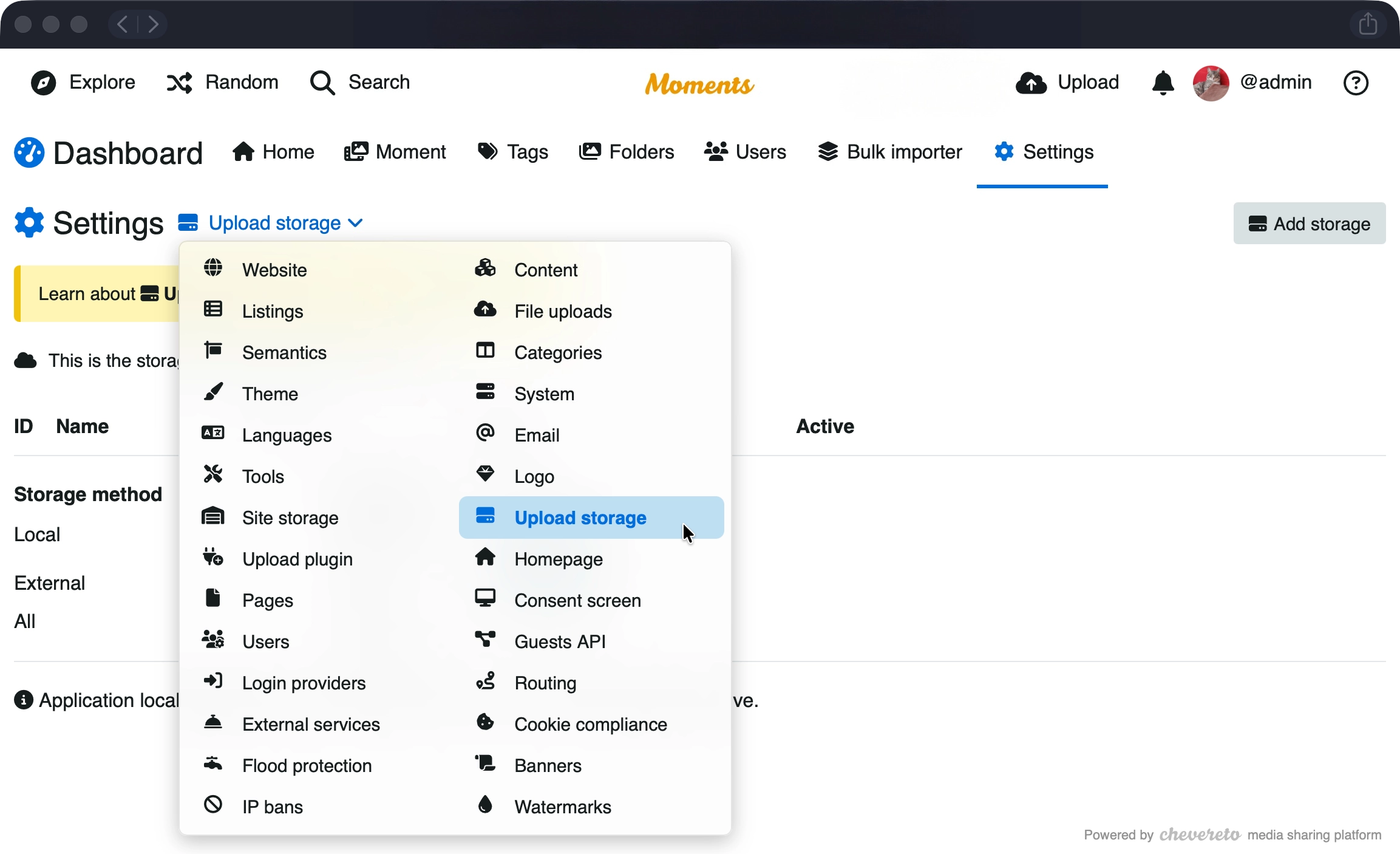Click the Random shuffle icon

click(180, 83)
